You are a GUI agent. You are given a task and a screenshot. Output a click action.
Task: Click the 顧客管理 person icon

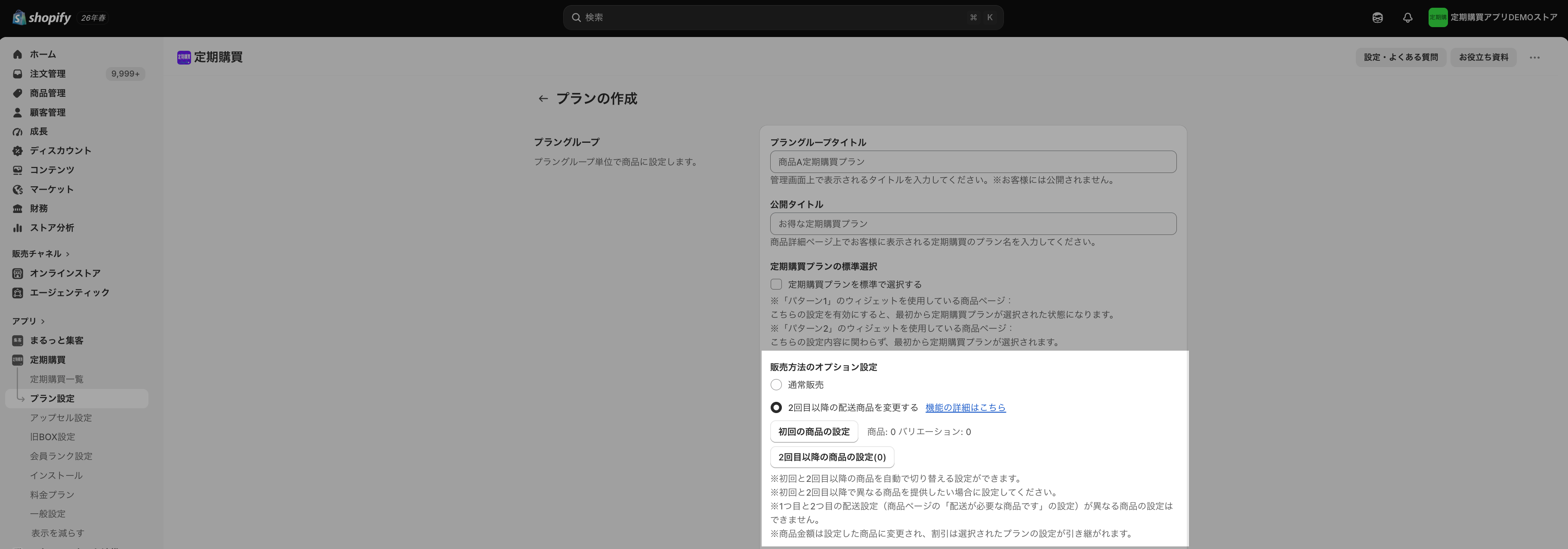pyautogui.click(x=18, y=113)
